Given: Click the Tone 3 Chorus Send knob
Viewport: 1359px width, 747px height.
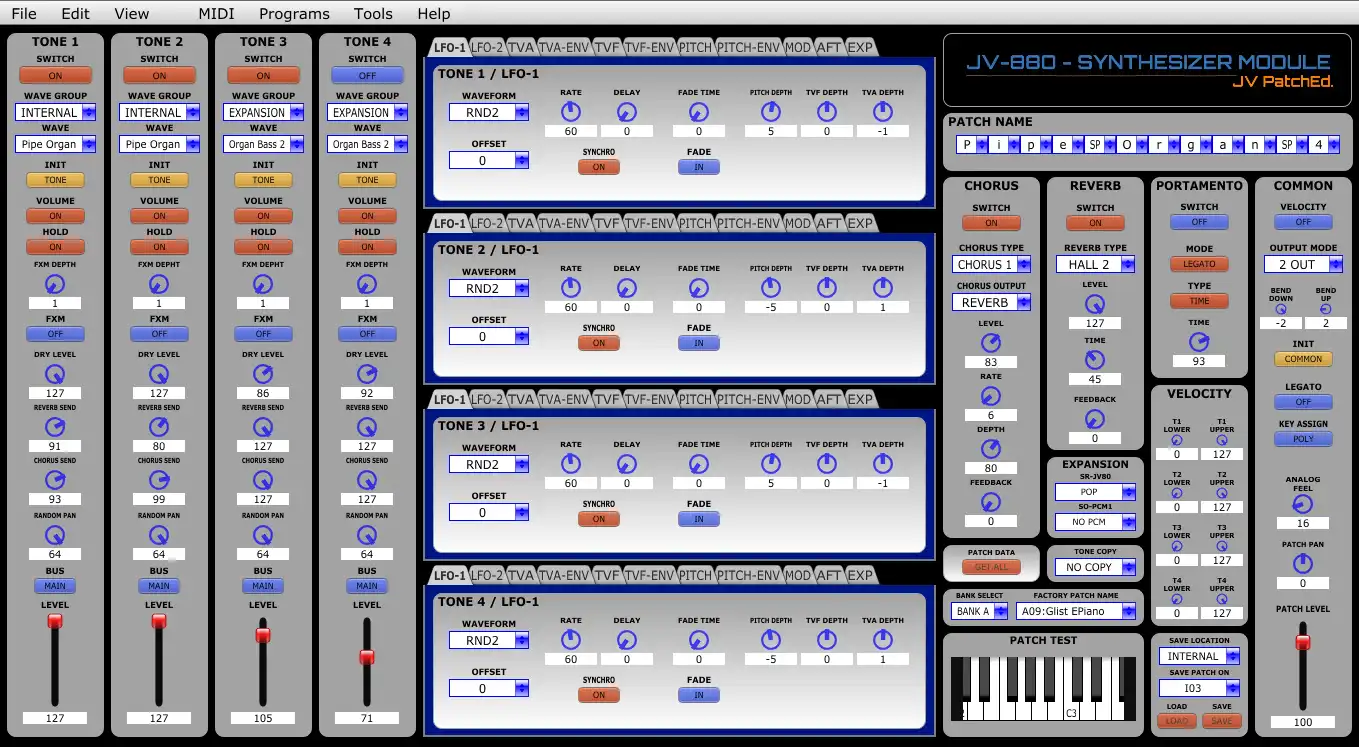Looking at the screenshot, I should [263, 480].
